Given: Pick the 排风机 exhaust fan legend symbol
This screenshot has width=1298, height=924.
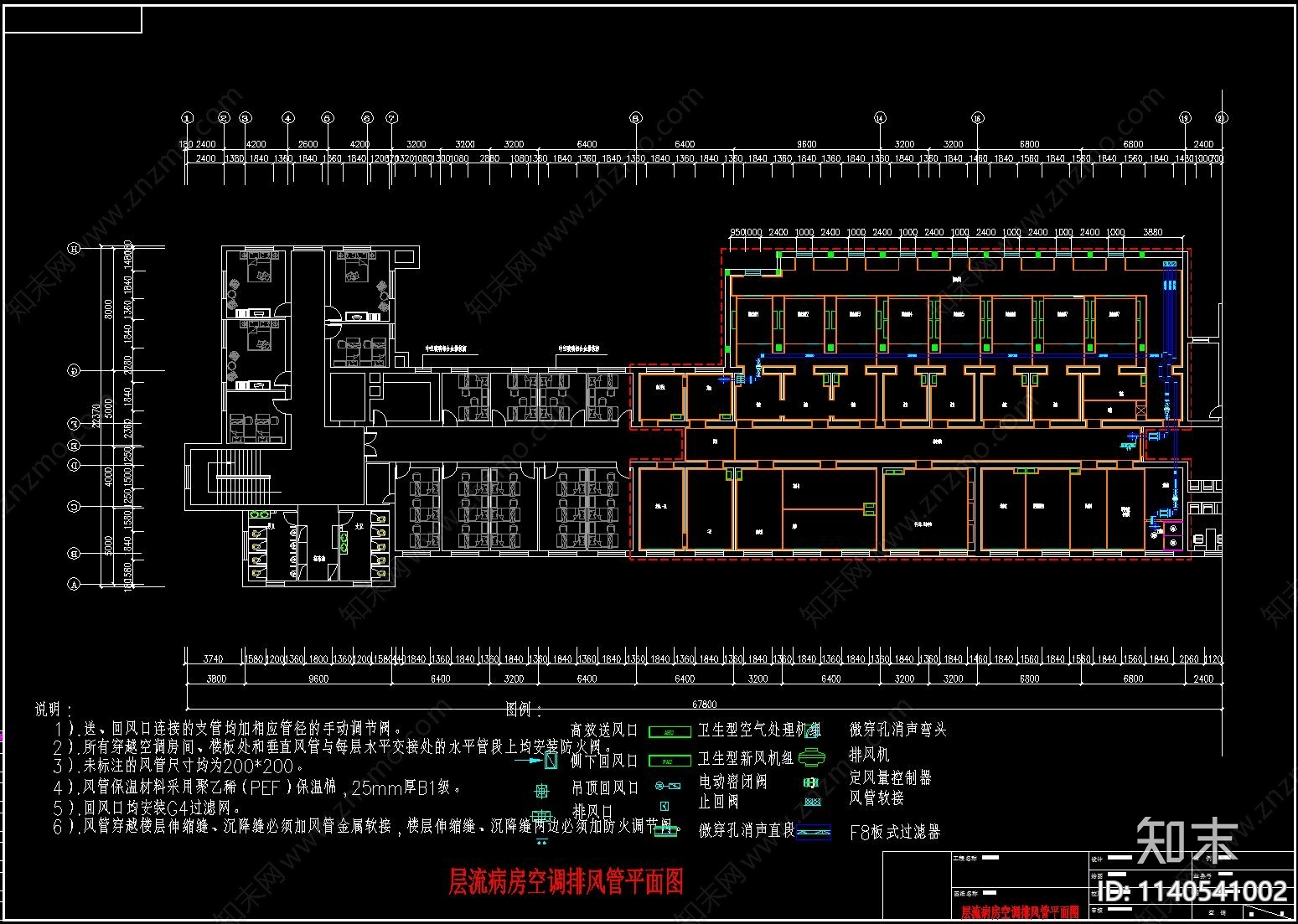Looking at the screenshot, I should 812,757.
